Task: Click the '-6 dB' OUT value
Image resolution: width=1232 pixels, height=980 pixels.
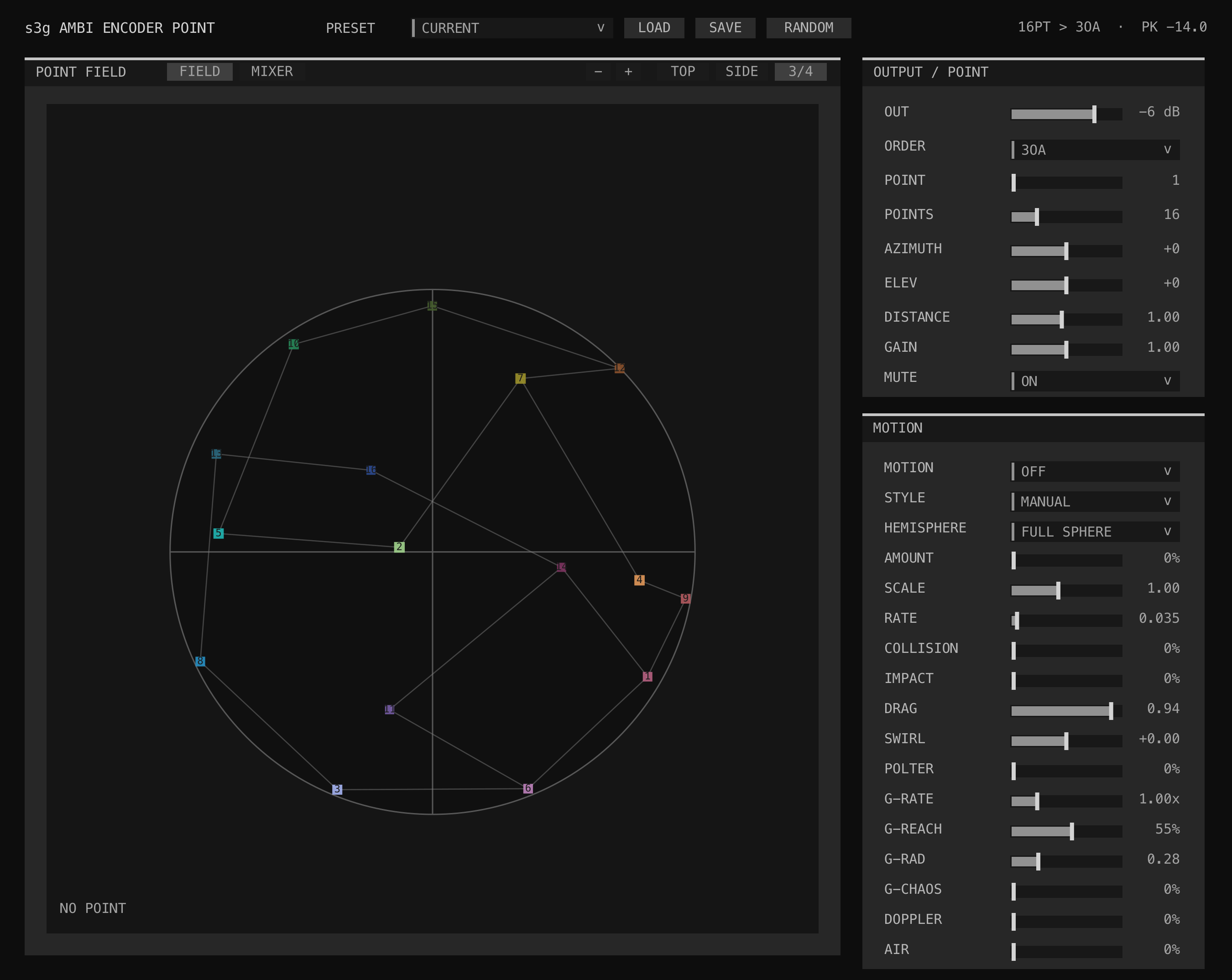Action: (x=1159, y=112)
